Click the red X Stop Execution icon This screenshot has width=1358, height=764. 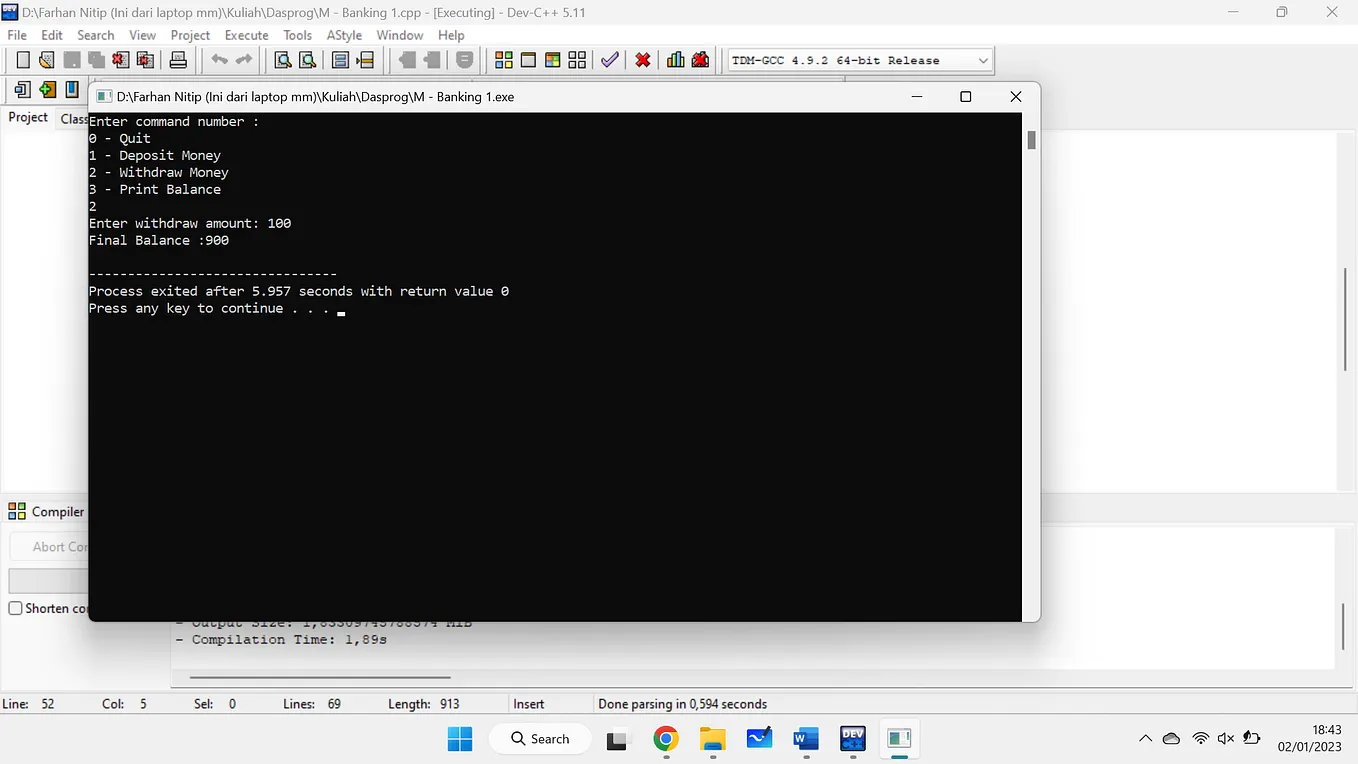pos(643,60)
